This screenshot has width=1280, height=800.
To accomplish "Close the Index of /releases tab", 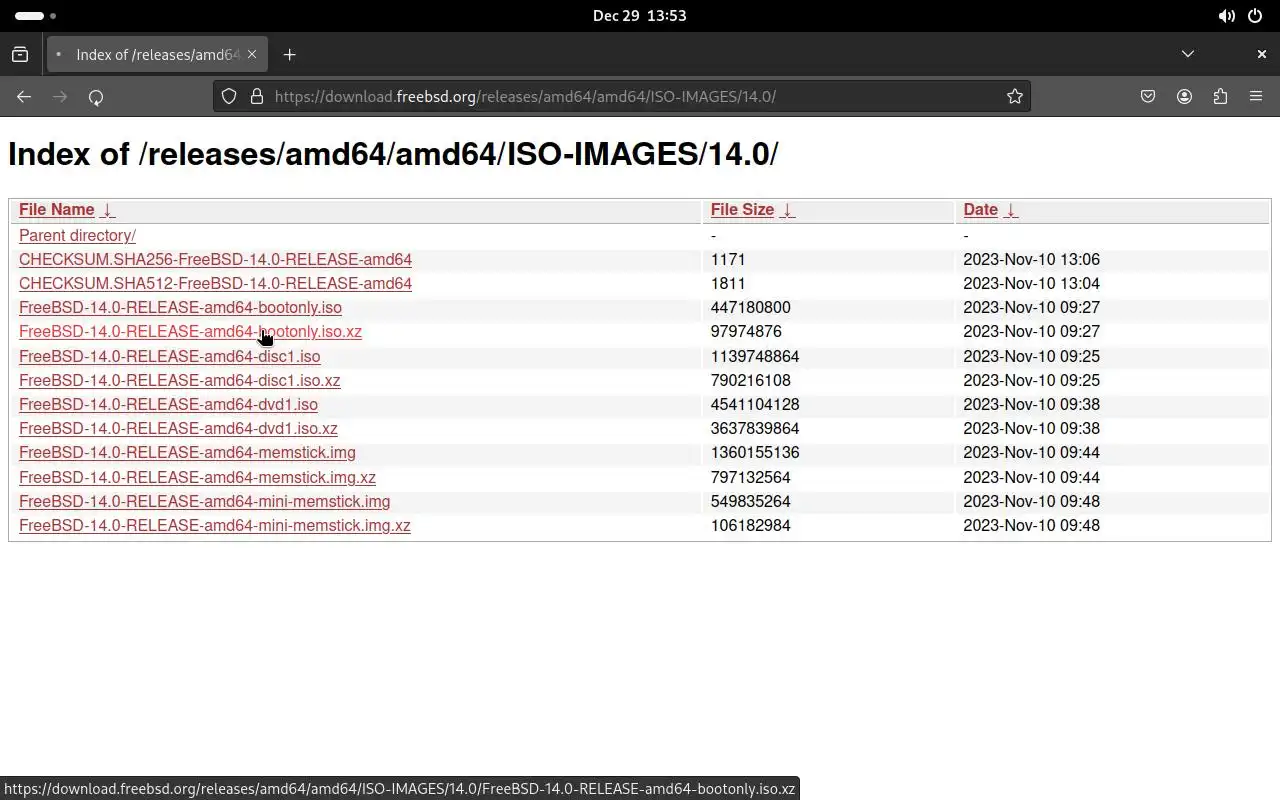I will pyautogui.click(x=252, y=54).
